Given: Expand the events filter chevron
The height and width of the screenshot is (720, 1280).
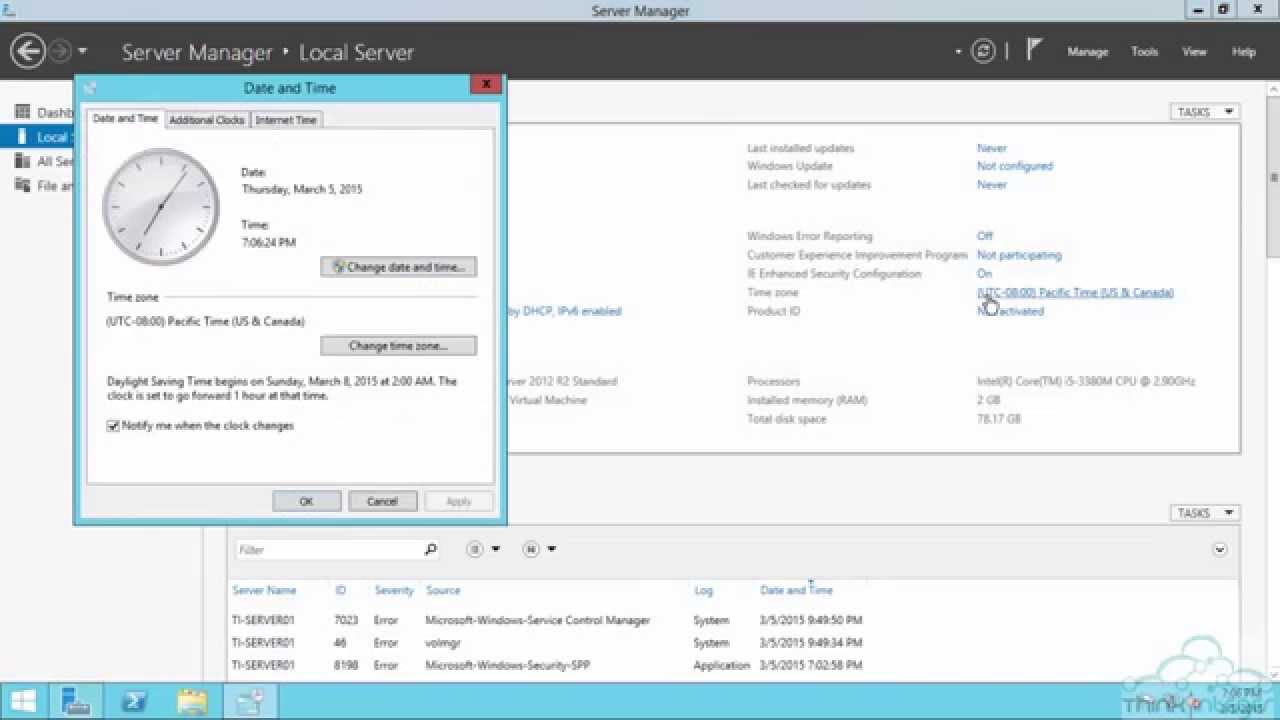Looking at the screenshot, I should [1219, 549].
